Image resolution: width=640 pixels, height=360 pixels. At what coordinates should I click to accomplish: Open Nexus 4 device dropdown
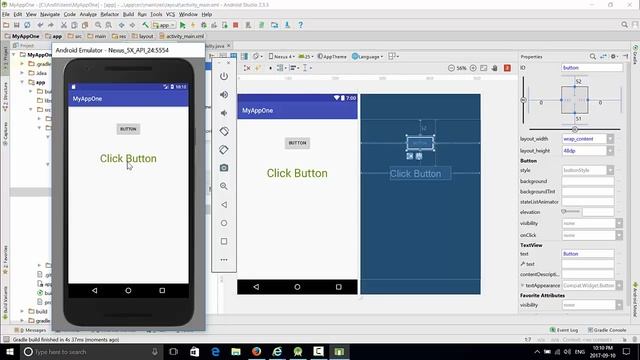(x=281, y=56)
